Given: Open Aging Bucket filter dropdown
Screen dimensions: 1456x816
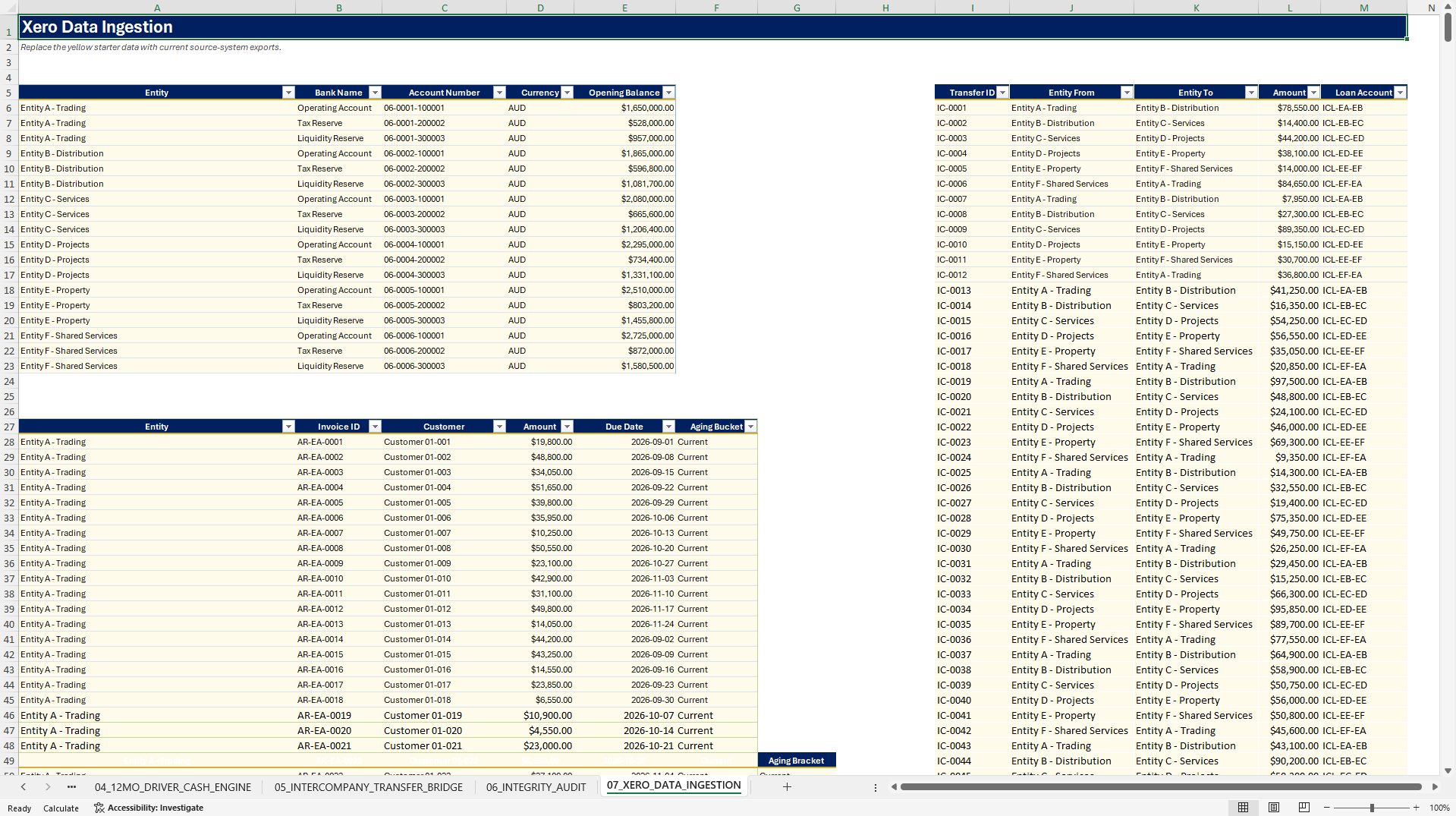Looking at the screenshot, I should 750,427.
